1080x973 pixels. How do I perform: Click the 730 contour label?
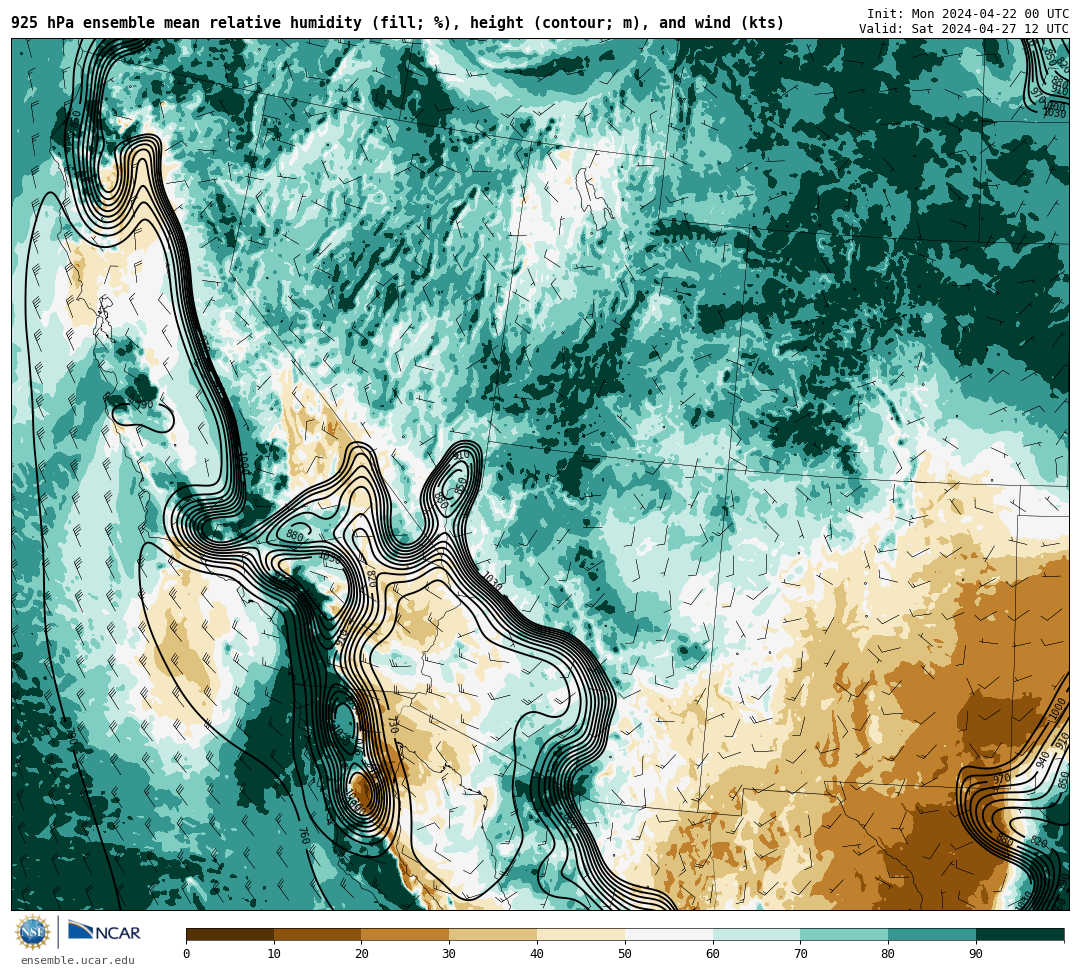[x=393, y=725]
